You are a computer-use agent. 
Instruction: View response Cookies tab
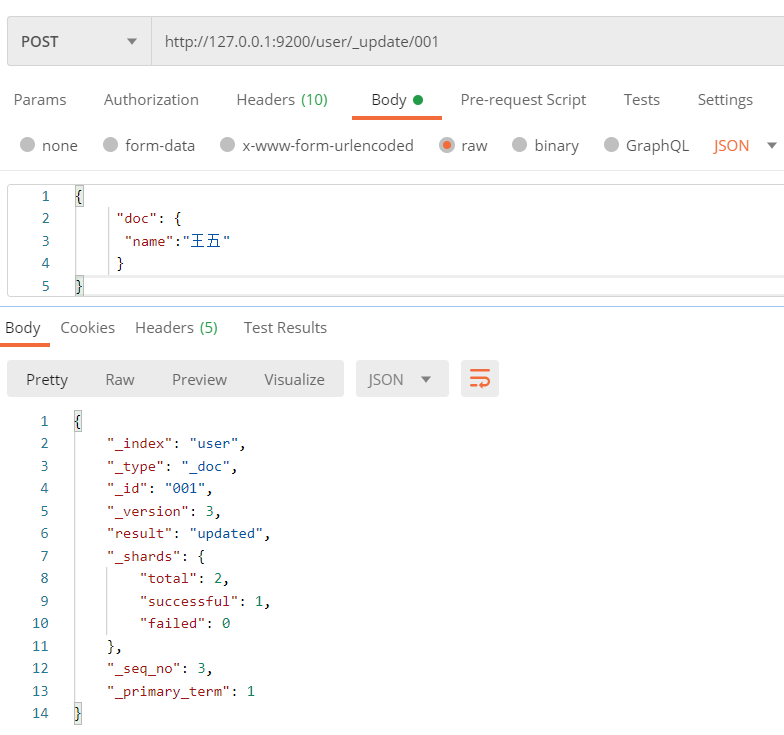(88, 328)
